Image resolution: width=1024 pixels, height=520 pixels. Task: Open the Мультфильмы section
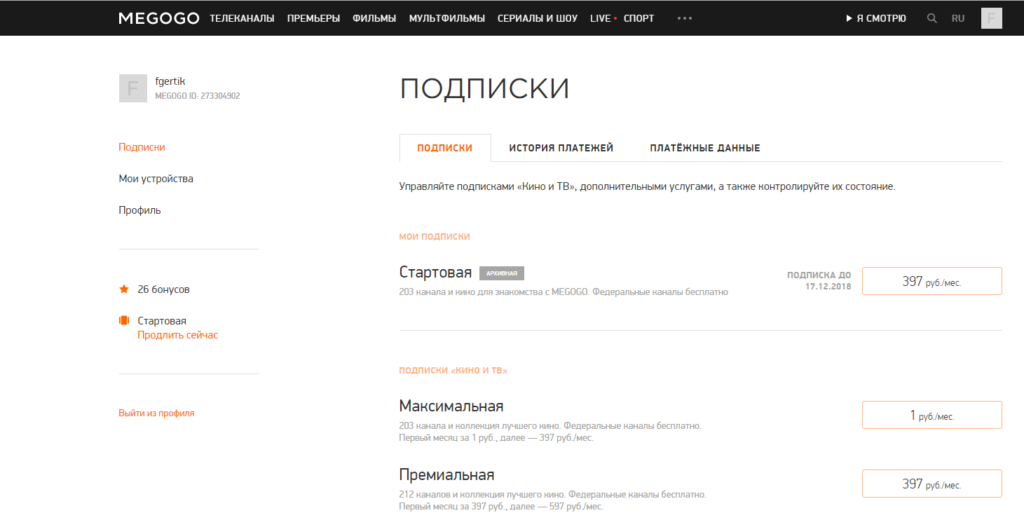(x=447, y=18)
